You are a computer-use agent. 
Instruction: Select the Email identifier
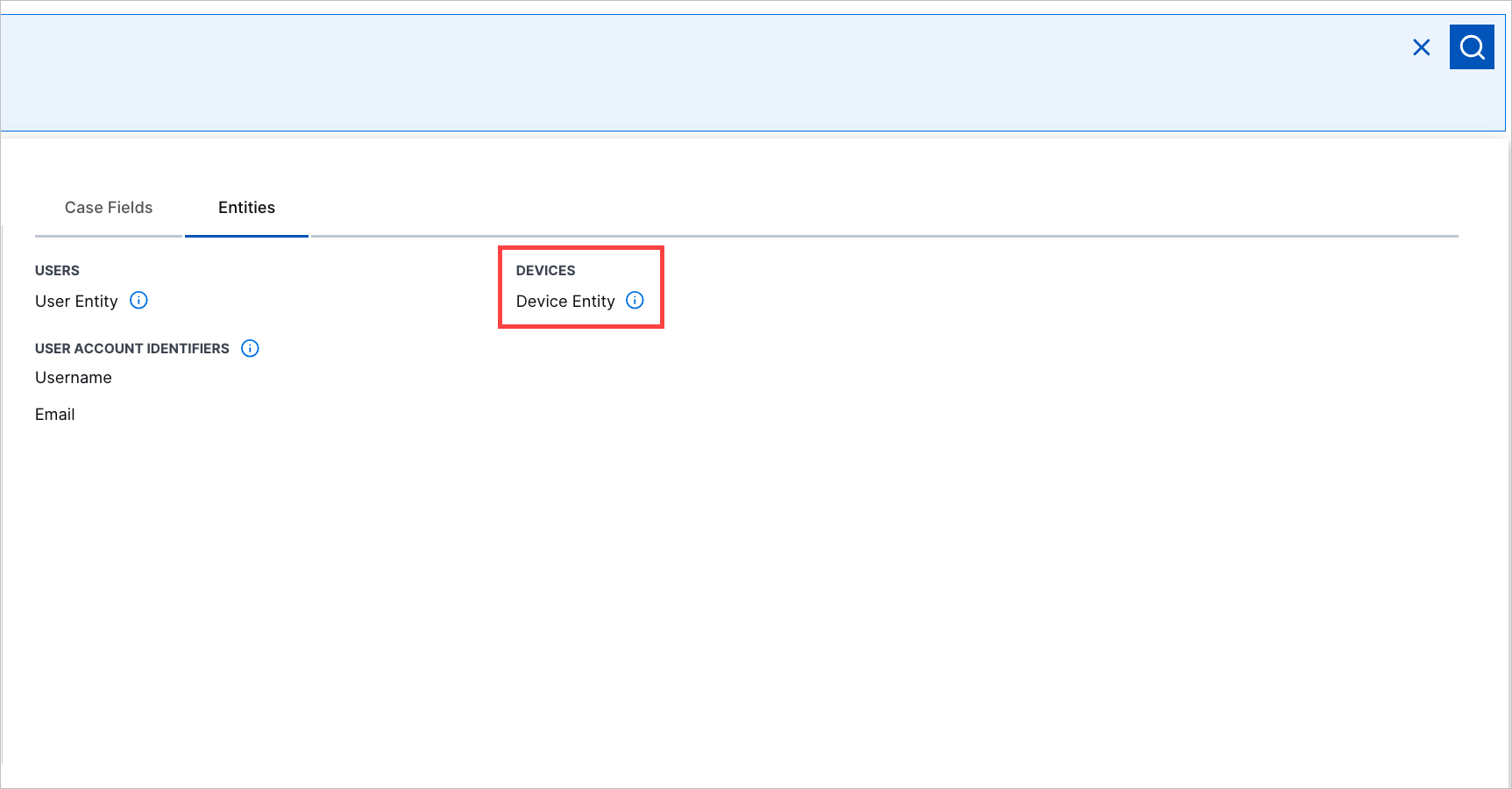[55, 415]
